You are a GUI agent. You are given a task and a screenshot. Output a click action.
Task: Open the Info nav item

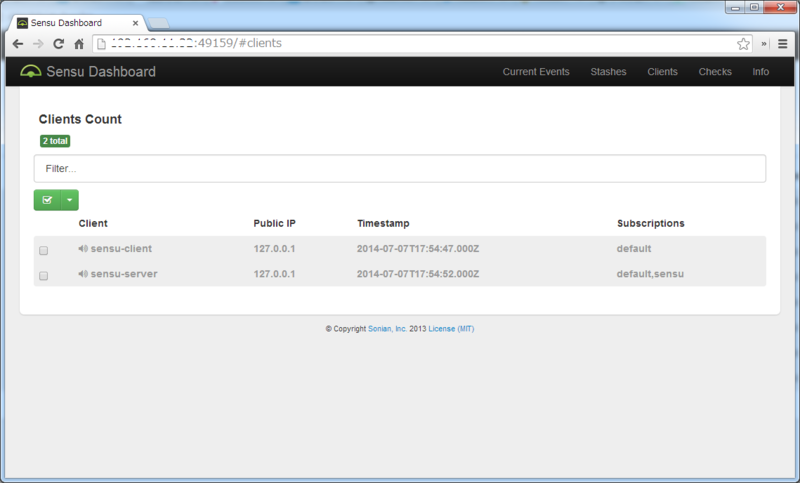760,72
